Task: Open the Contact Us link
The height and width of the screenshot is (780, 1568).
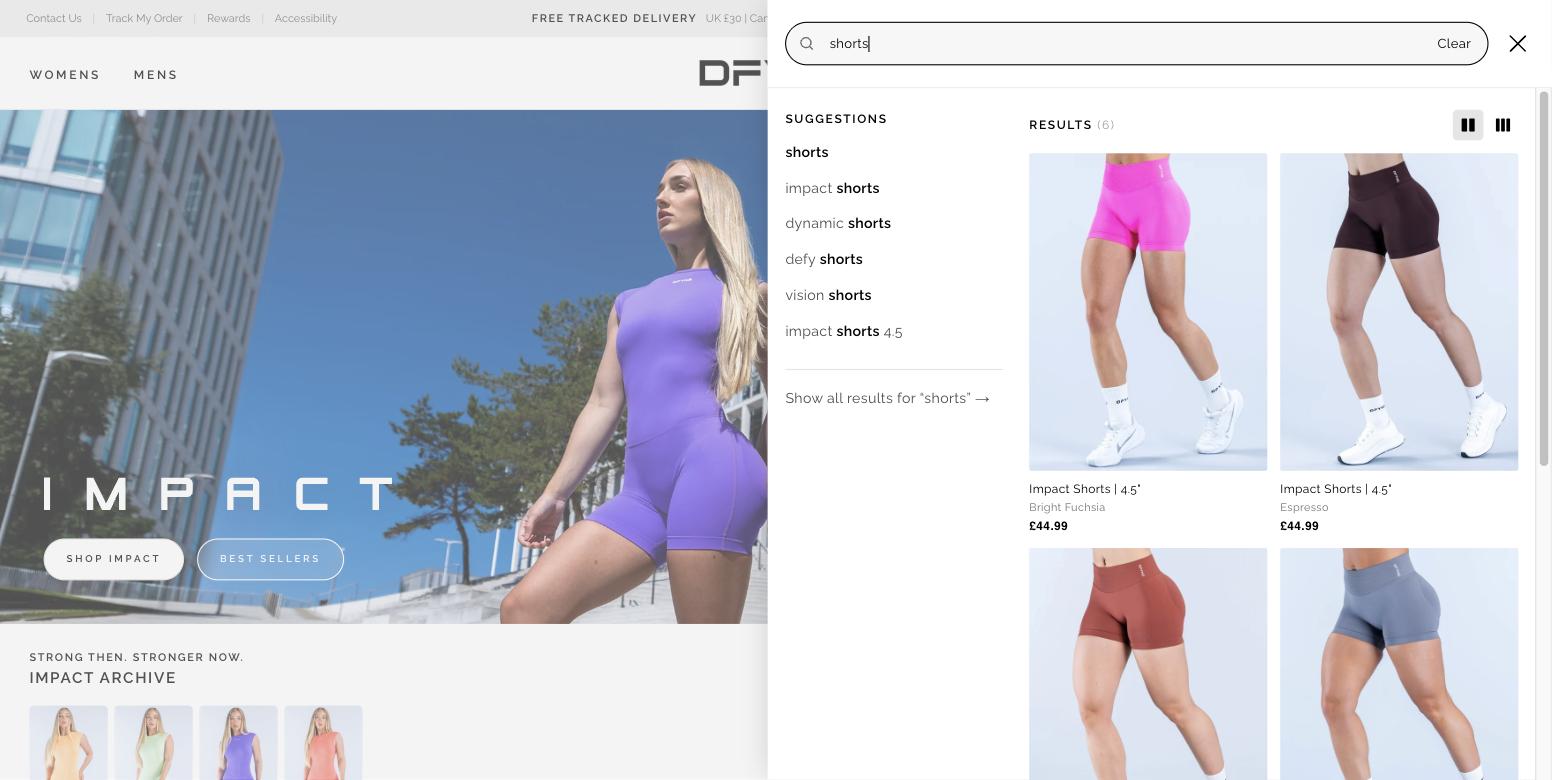Action: pyautogui.click(x=54, y=18)
